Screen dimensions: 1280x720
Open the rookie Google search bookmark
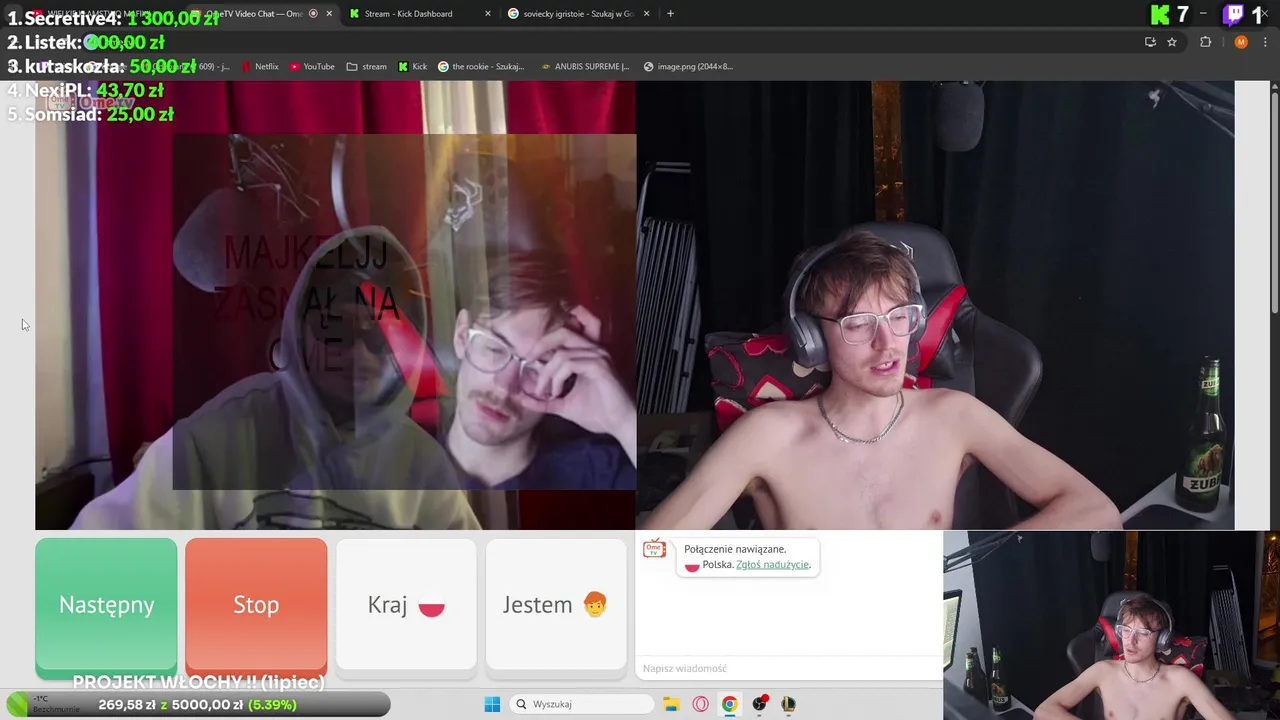pyautogui.click(x=481, y=67)
